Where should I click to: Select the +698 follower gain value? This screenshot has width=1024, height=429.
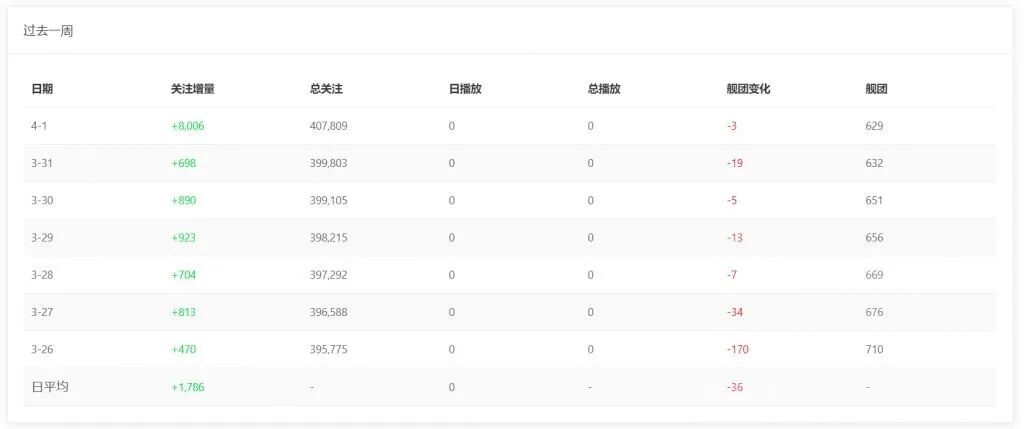(184, 163)
